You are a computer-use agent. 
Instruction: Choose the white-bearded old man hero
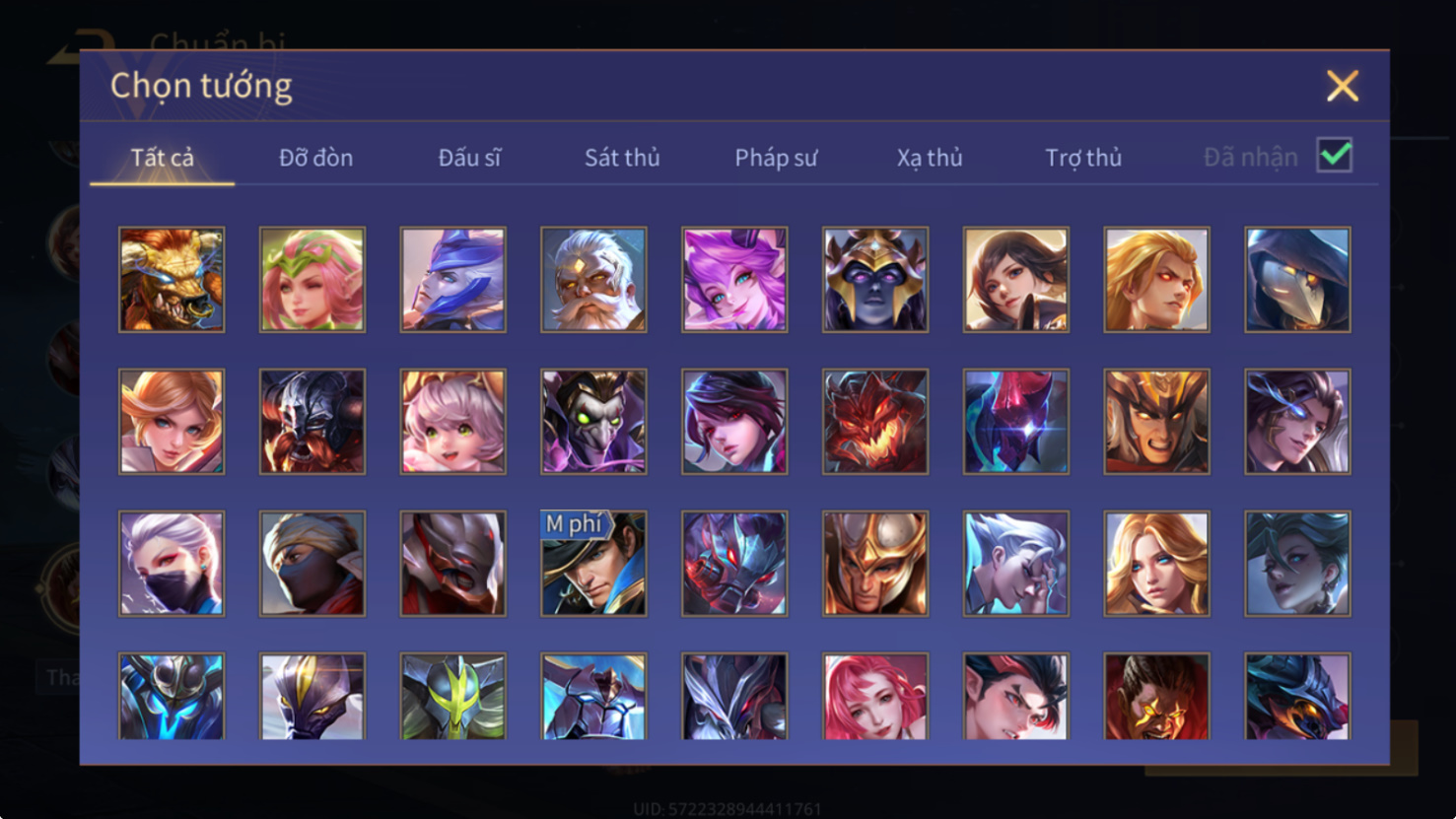click(593, 280)
